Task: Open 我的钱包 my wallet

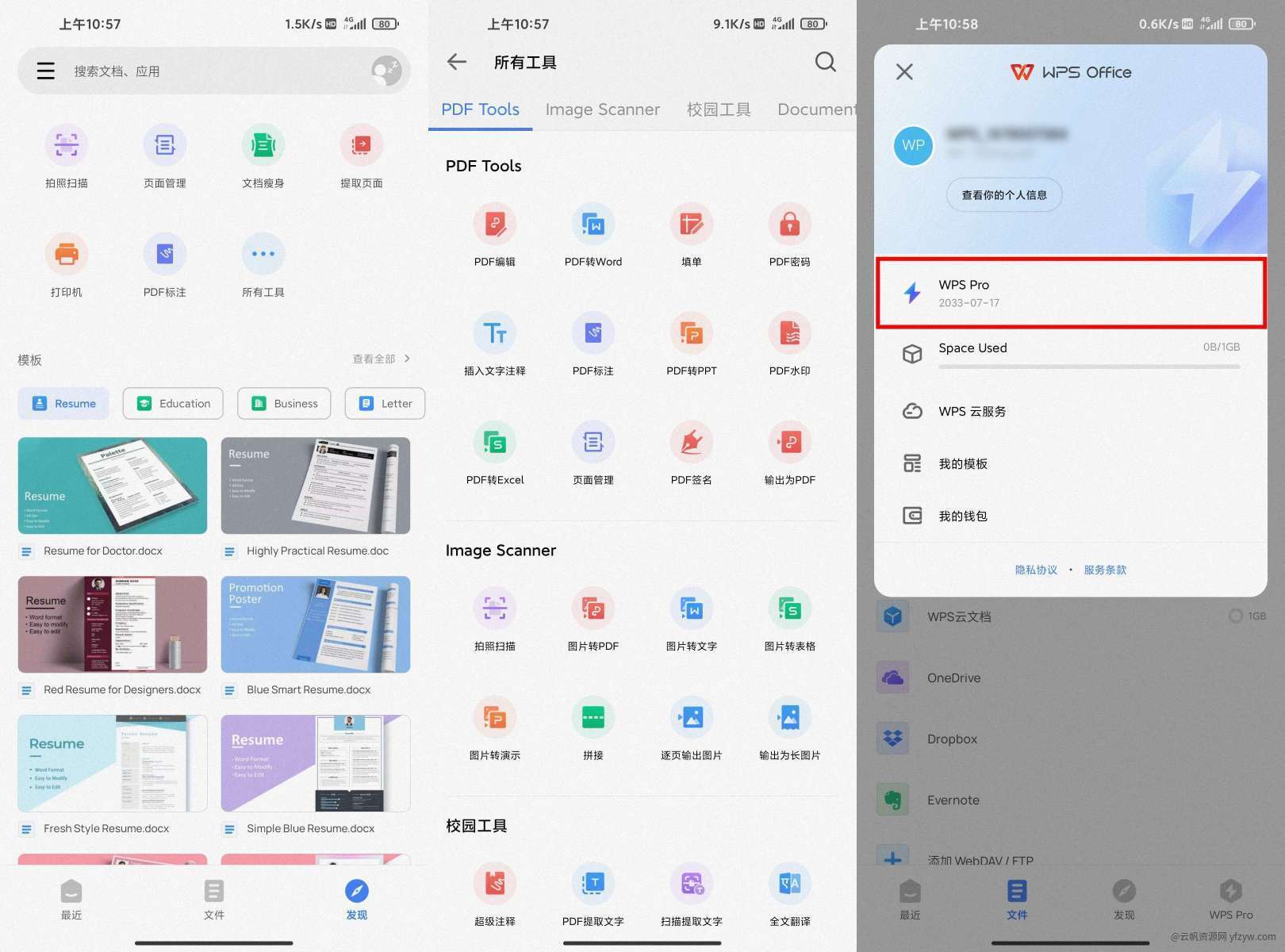Action: click(x=1071, y=516)
